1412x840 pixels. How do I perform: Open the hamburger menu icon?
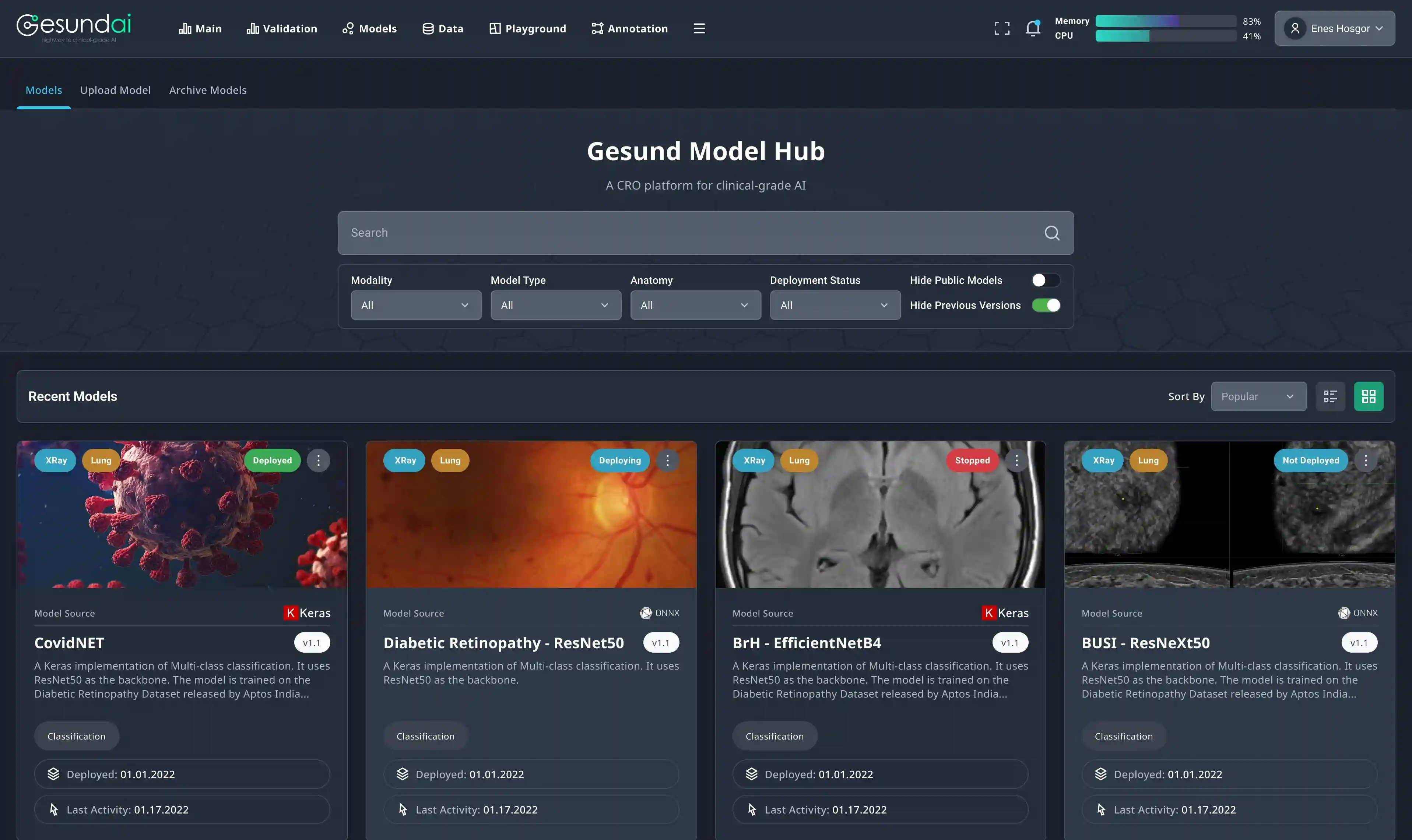coord(699,28)
